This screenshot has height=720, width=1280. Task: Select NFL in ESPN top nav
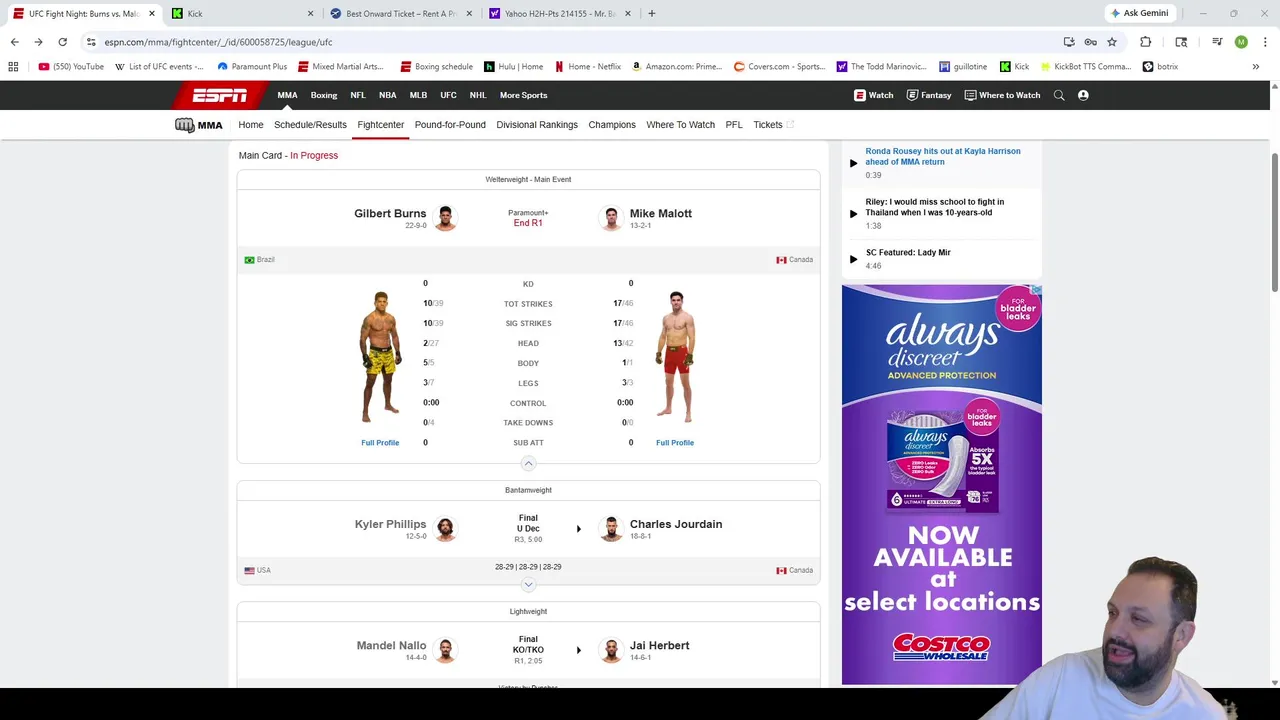358,95
